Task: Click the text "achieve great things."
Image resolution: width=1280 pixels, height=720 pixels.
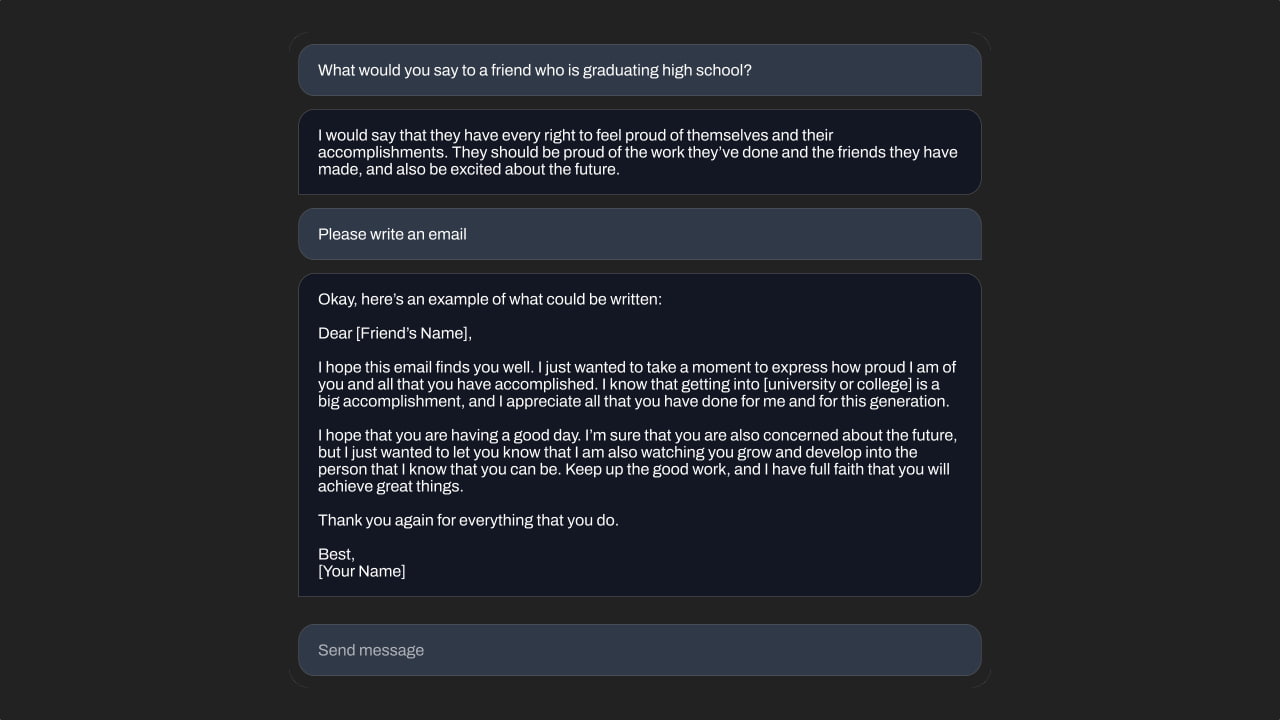Action: click(390, 486)
